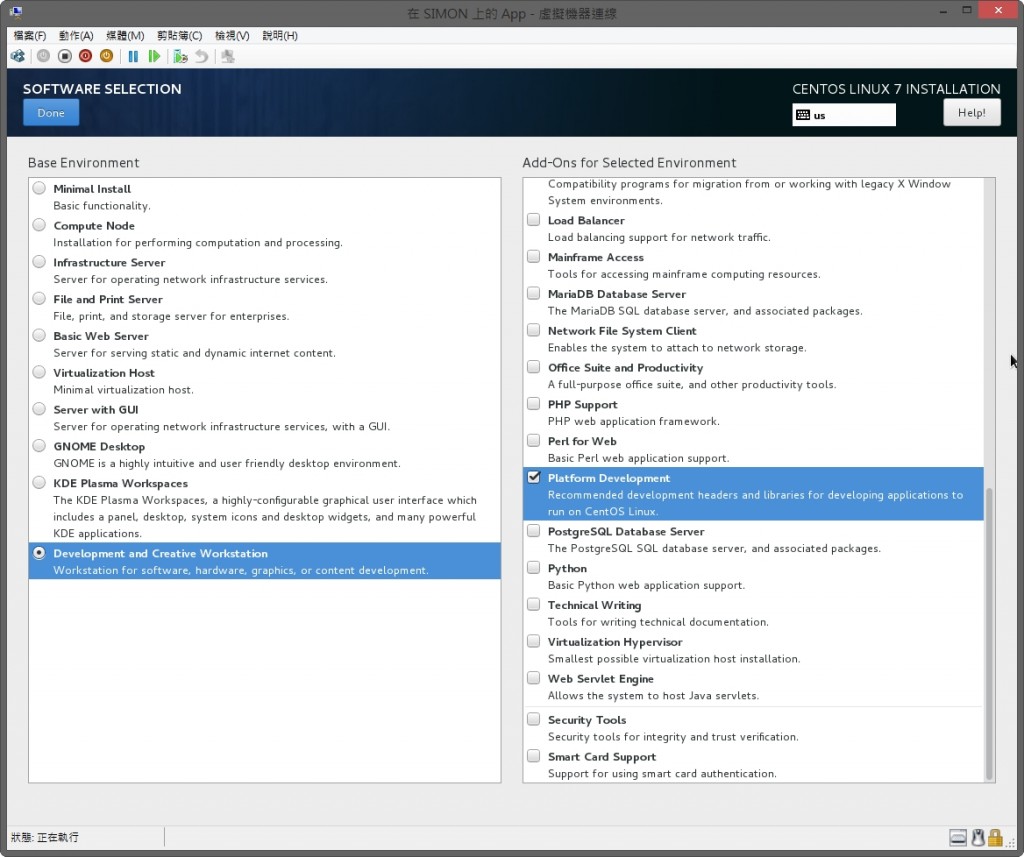The width and height of the screenshot is (1024, 857).
Task: Click 'CENTOS LINUX 7 INSTALLATION' text
Action: pos(896,89)
